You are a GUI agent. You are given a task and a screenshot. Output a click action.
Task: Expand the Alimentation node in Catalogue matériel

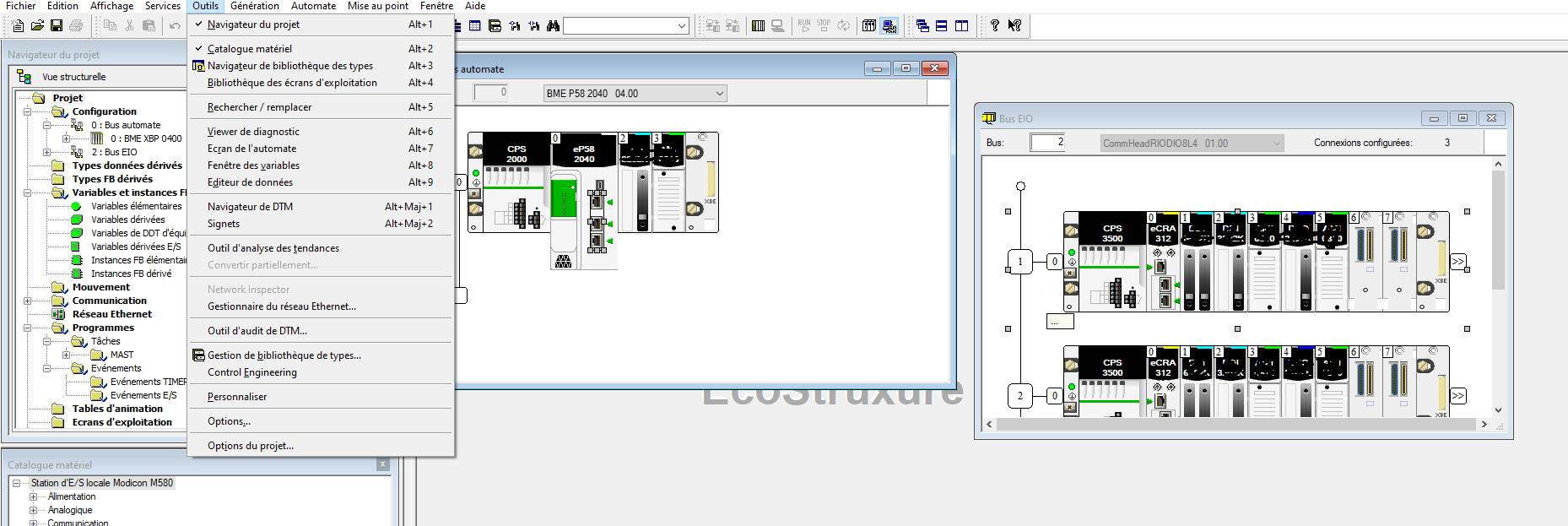tap(34, 496)
